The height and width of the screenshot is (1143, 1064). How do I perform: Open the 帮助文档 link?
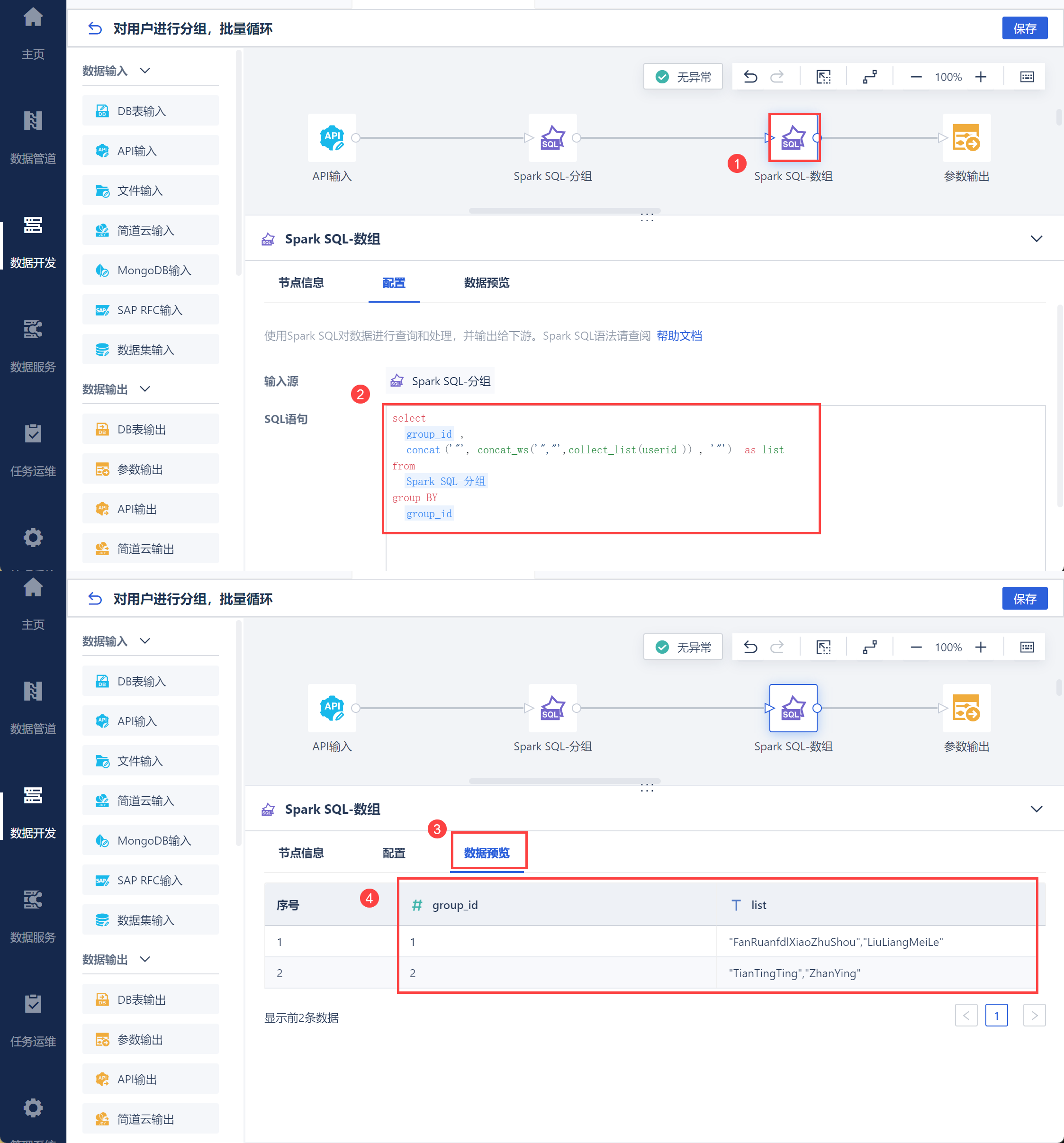[x=679, y=335]
